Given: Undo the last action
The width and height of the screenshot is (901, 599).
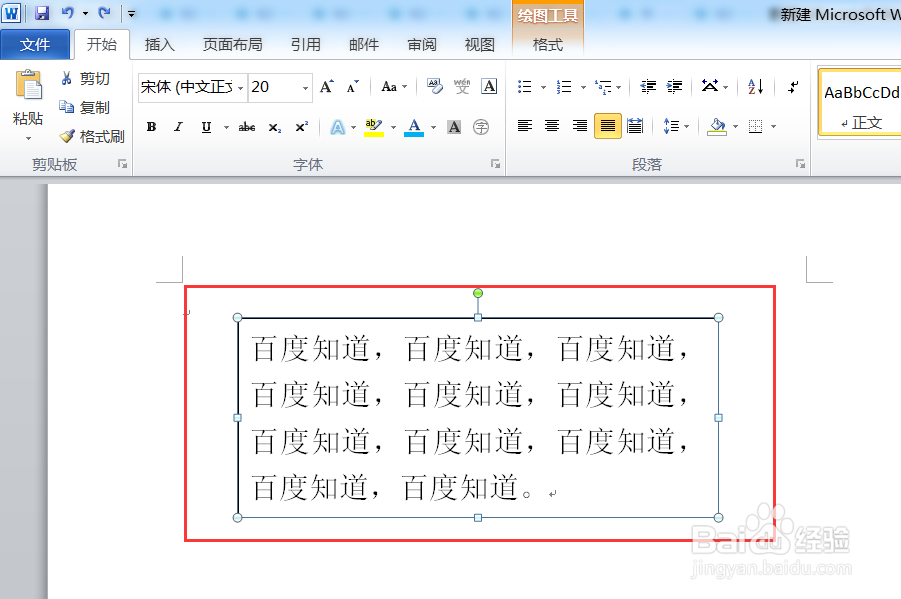Looking at the screenshot, I should click(x=68, y=13).
